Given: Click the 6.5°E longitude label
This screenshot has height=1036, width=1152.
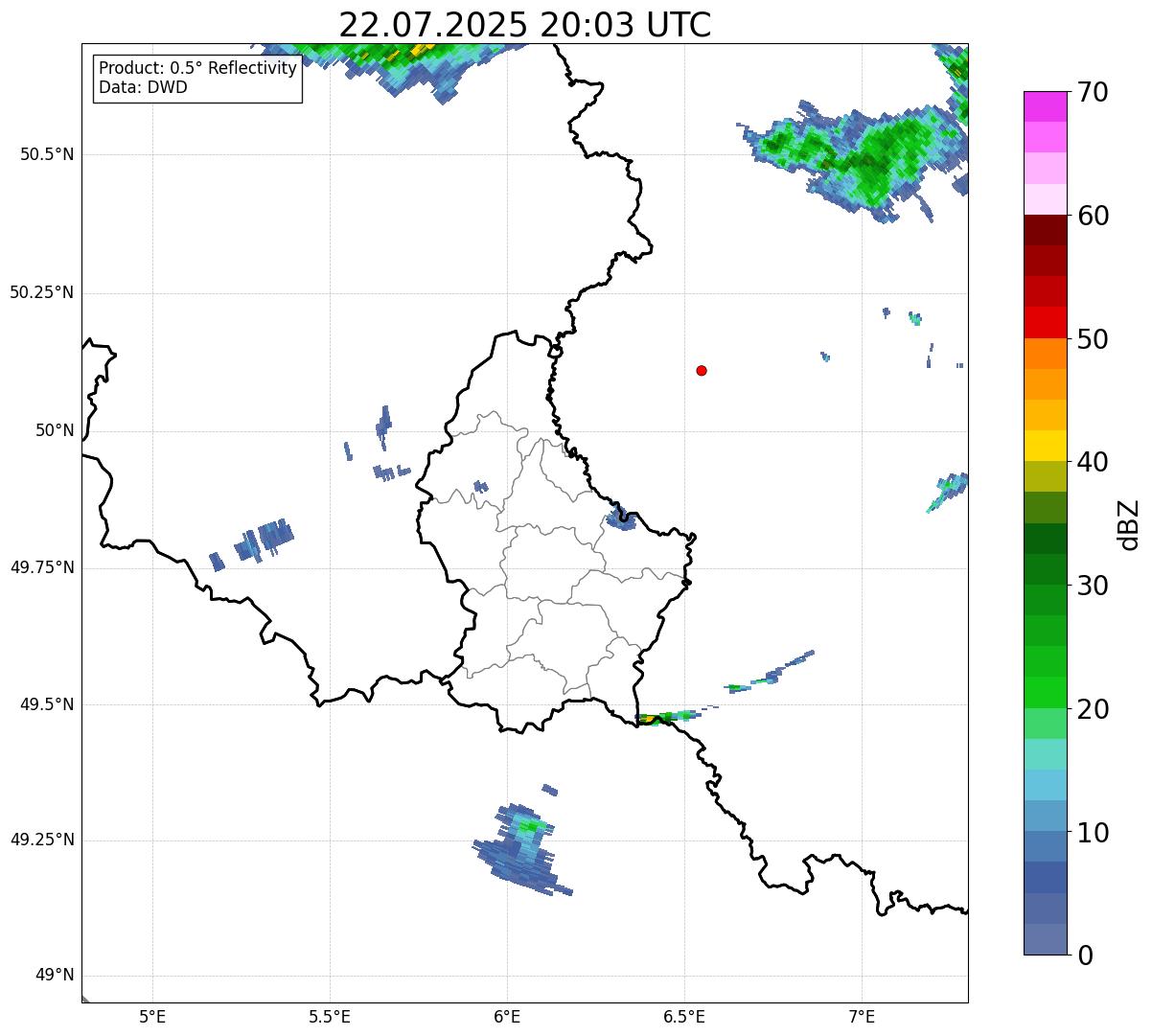Looking at the screenshot, I should click(684, 1016).
